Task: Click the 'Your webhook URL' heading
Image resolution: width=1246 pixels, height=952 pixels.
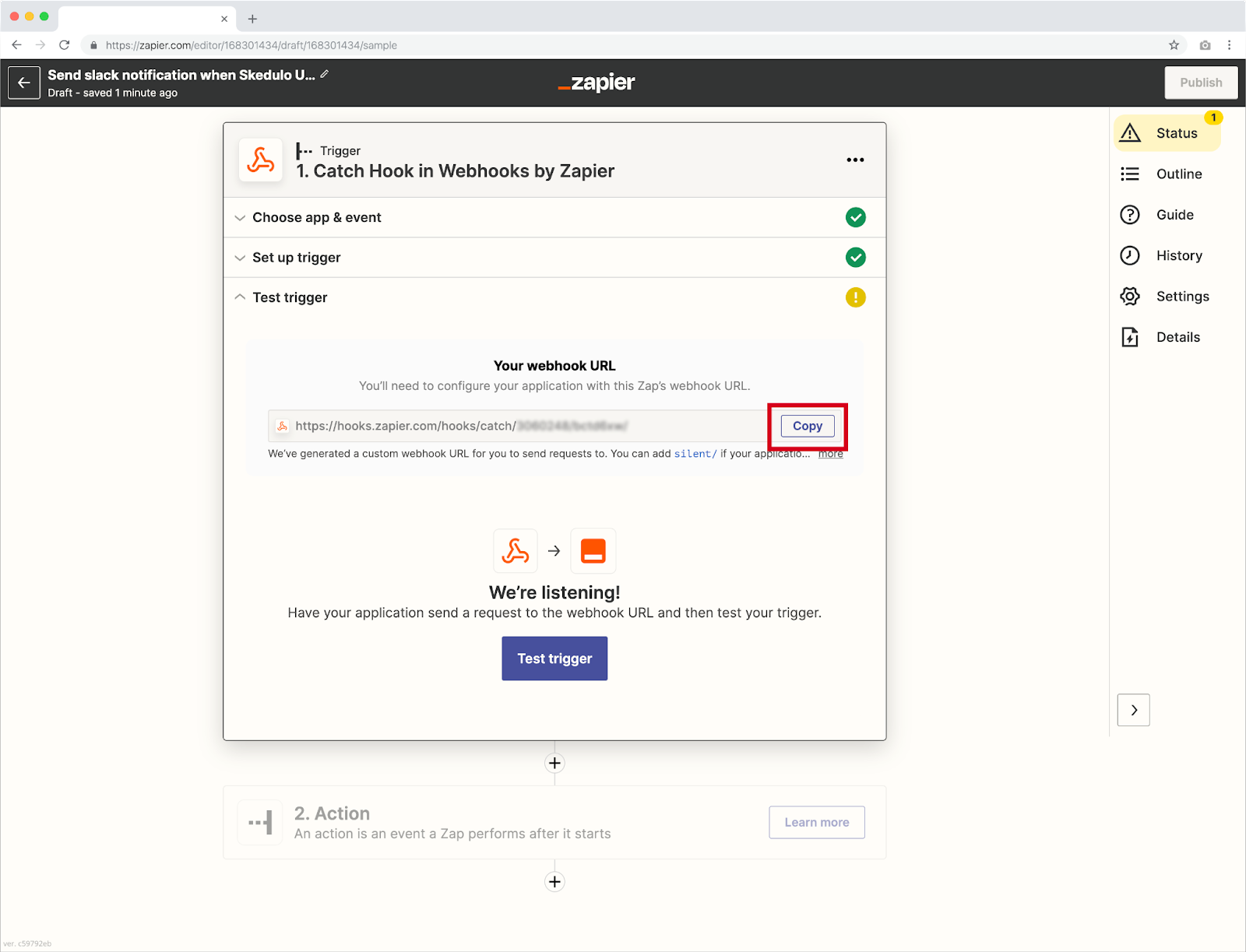Action: (x=554, y=366)
